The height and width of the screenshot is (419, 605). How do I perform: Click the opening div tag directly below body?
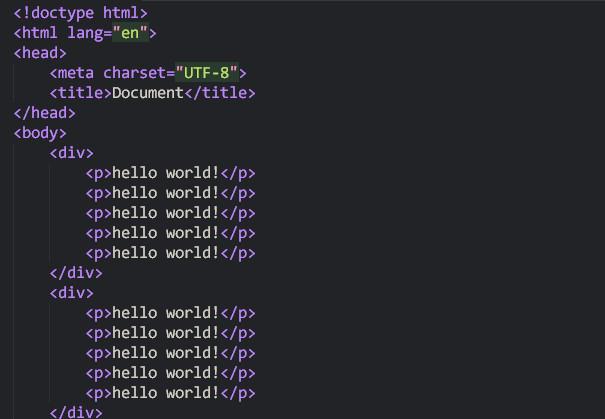pos(72,153)
